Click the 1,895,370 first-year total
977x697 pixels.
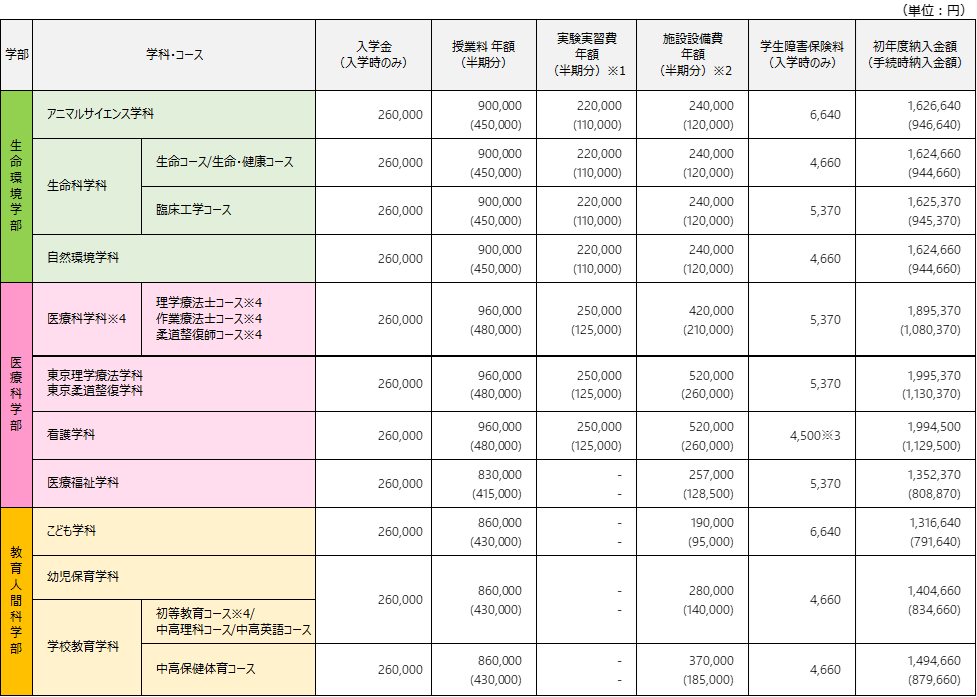[x=934, y=311]
